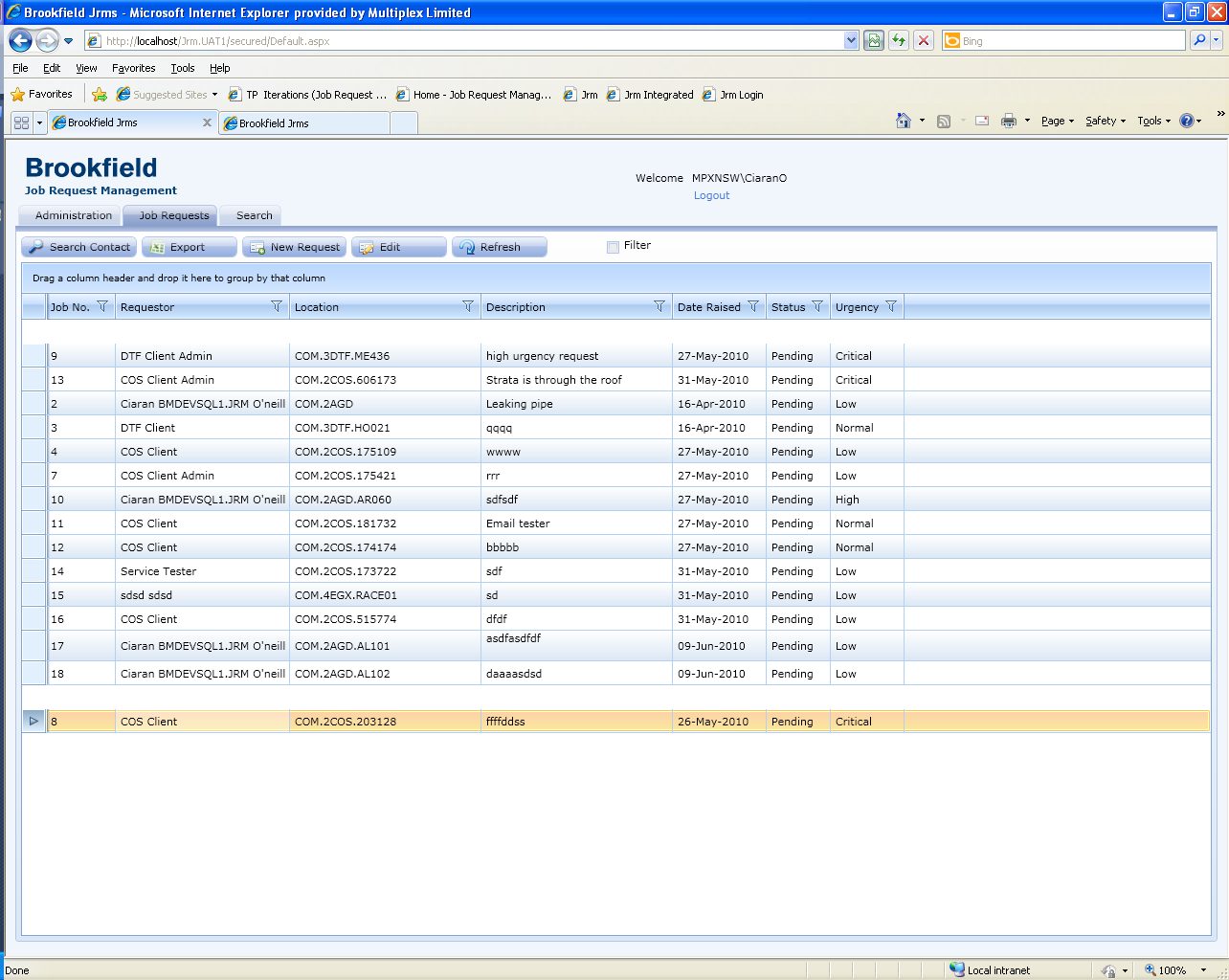The width and height of the screenshot is (1229, 980).
Task: Click the 'Service Tester' requestor cell
Action: (202, 571)
